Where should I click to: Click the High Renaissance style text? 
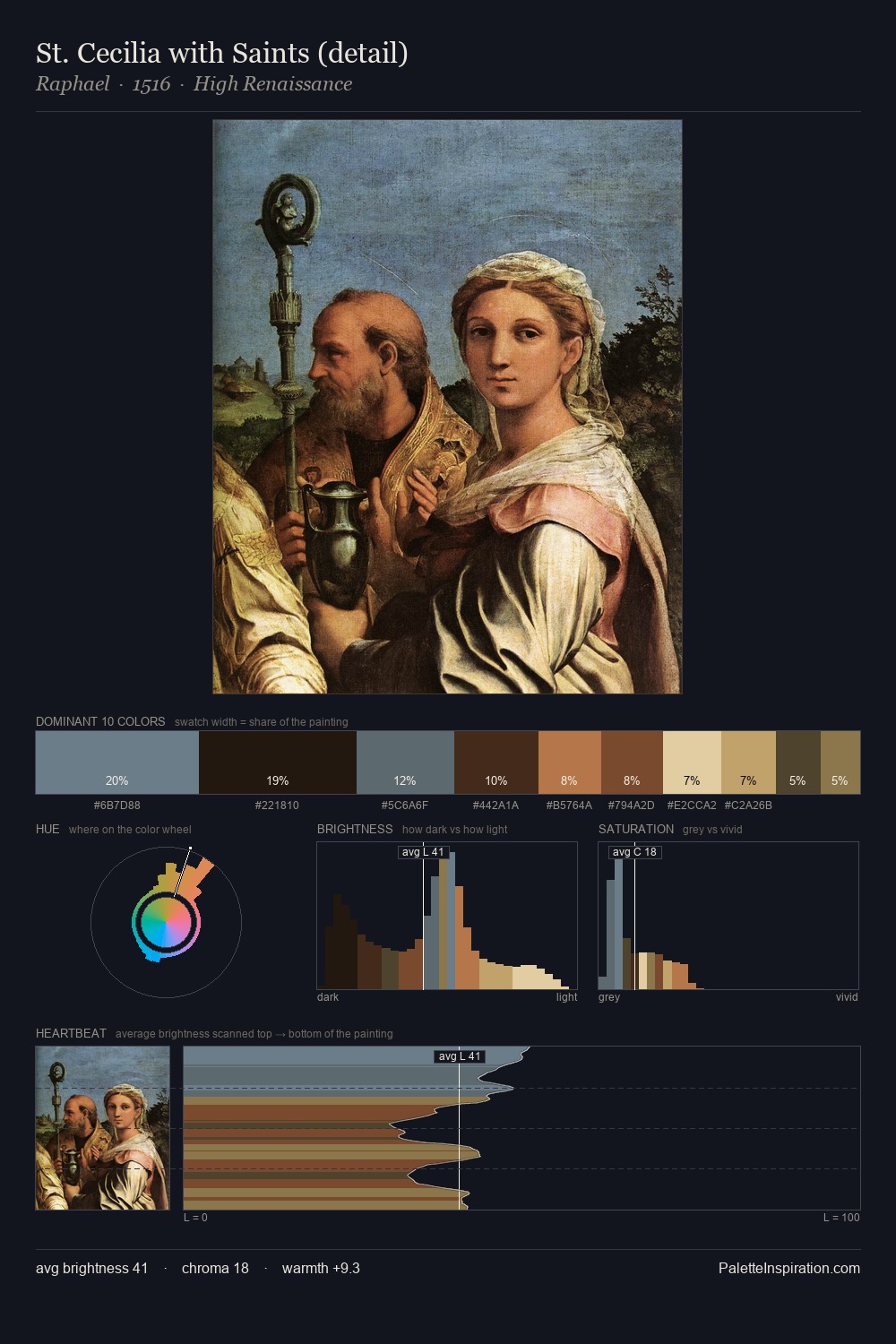coord(272,84)
